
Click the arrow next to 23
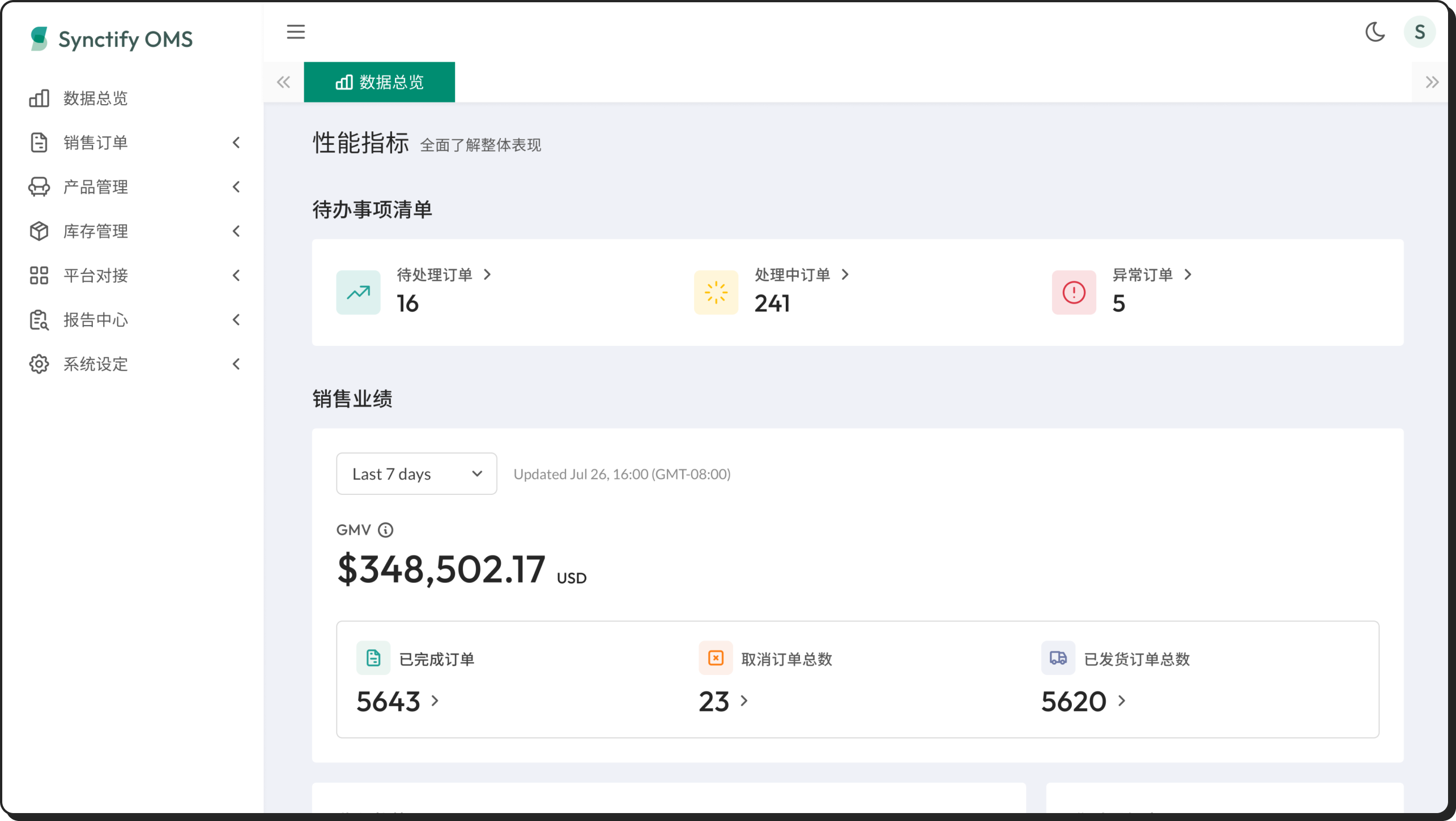pos(744,701)
